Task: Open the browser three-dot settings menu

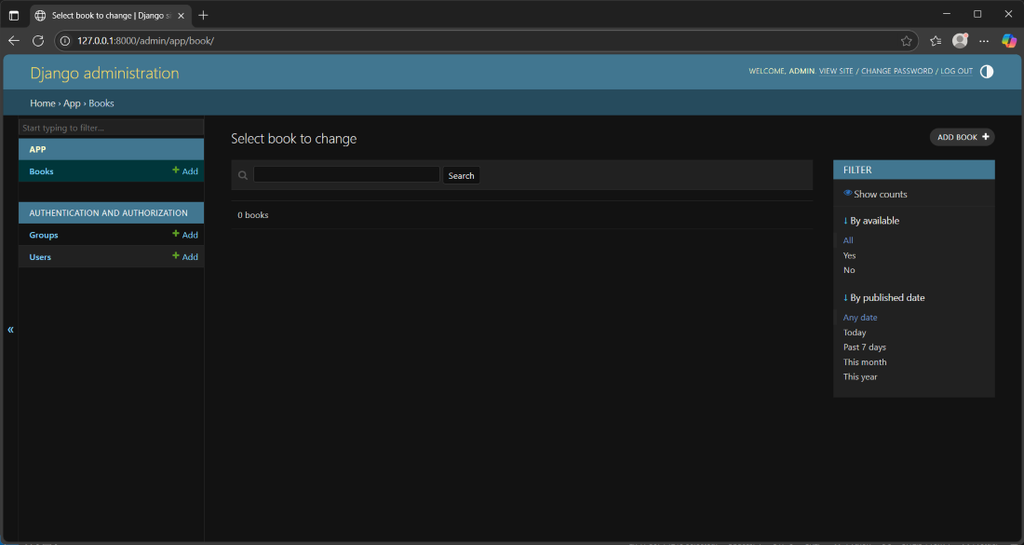Action: (984, 40)
